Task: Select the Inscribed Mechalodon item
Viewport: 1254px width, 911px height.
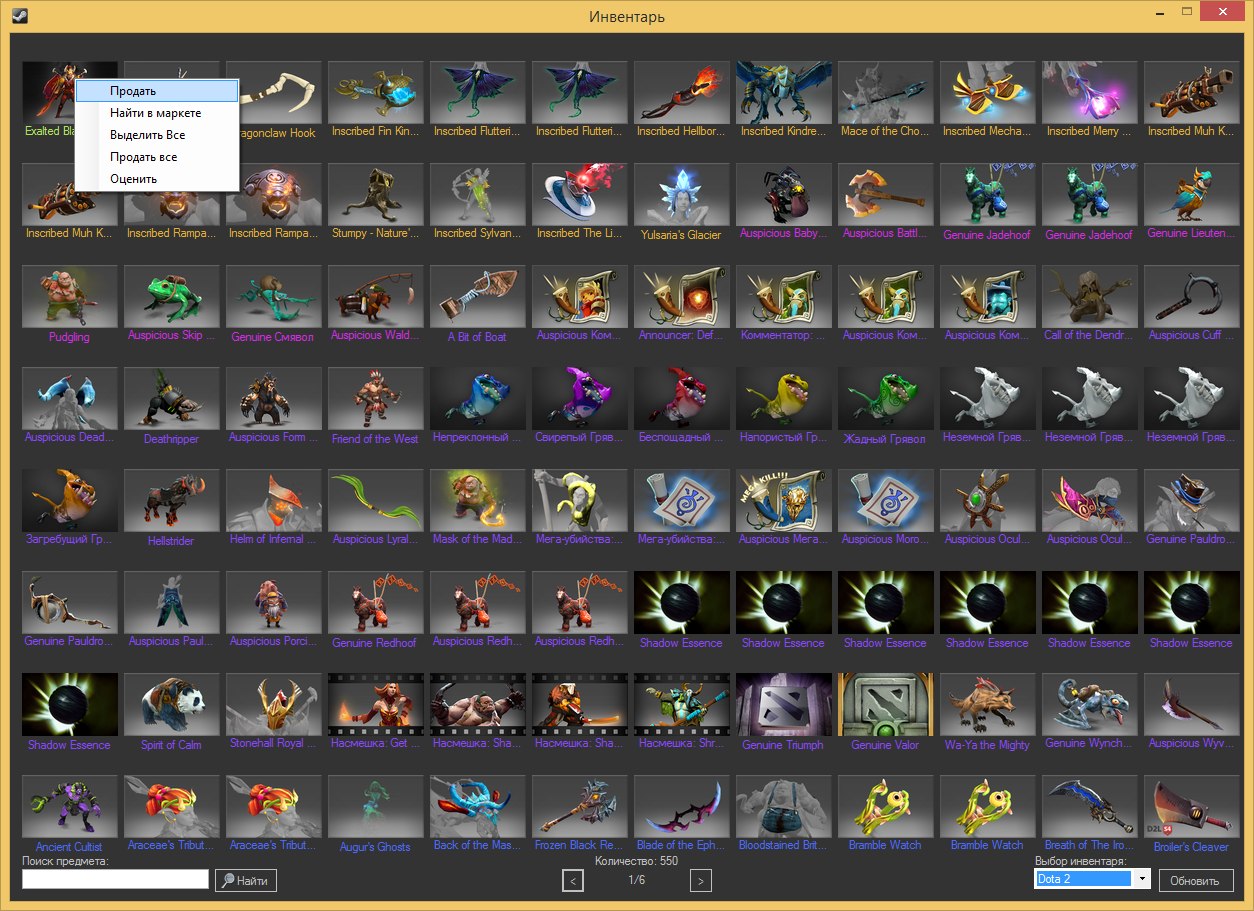Action: point(988,93)
